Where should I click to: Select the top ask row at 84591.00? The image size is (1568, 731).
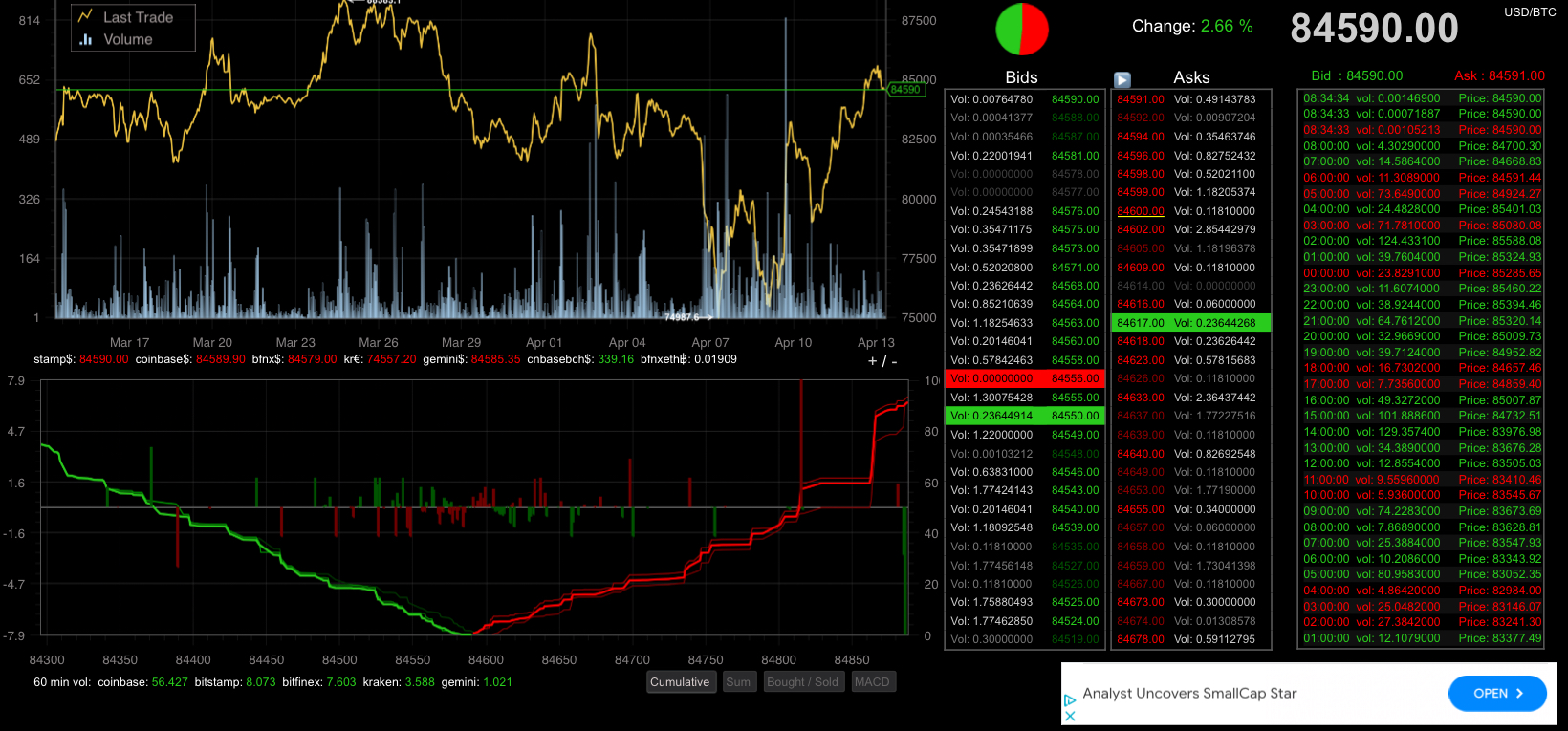(1191, 99)
